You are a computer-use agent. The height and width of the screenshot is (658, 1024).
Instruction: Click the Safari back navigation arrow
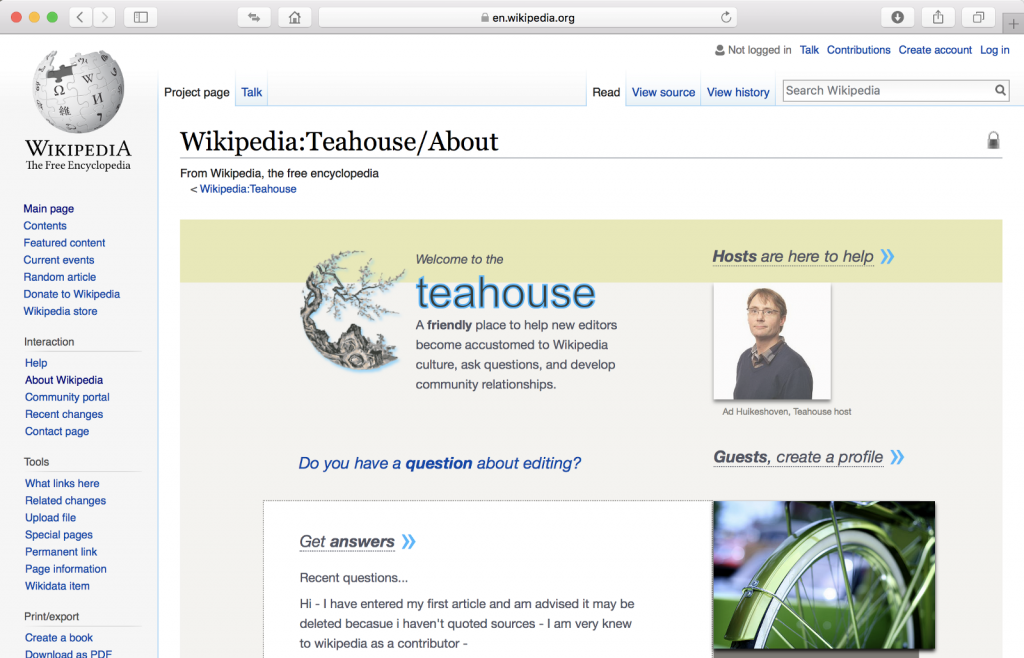(x=80, y=17)
